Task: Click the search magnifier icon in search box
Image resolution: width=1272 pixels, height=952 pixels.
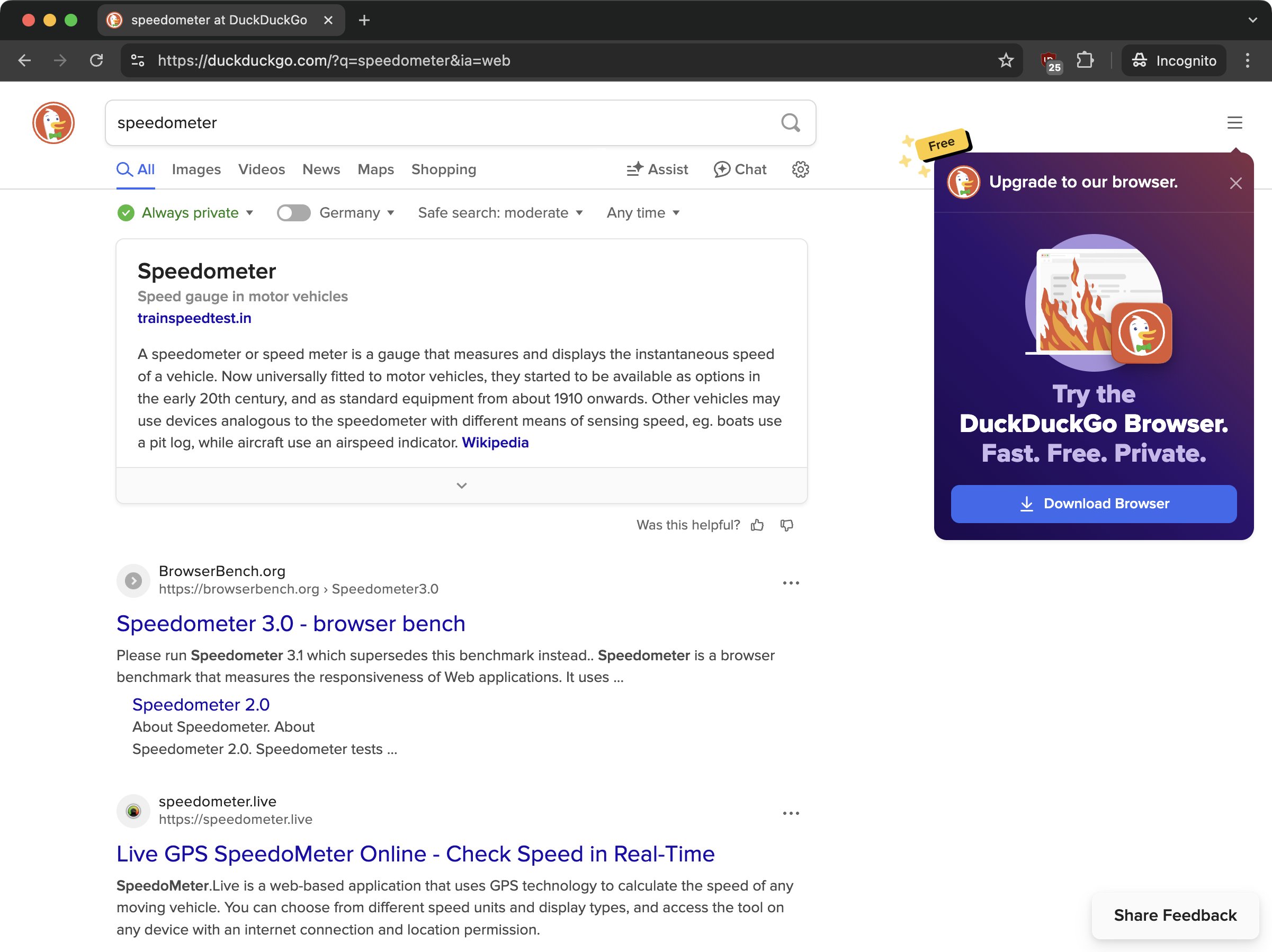Action: (x=790, y=122)
